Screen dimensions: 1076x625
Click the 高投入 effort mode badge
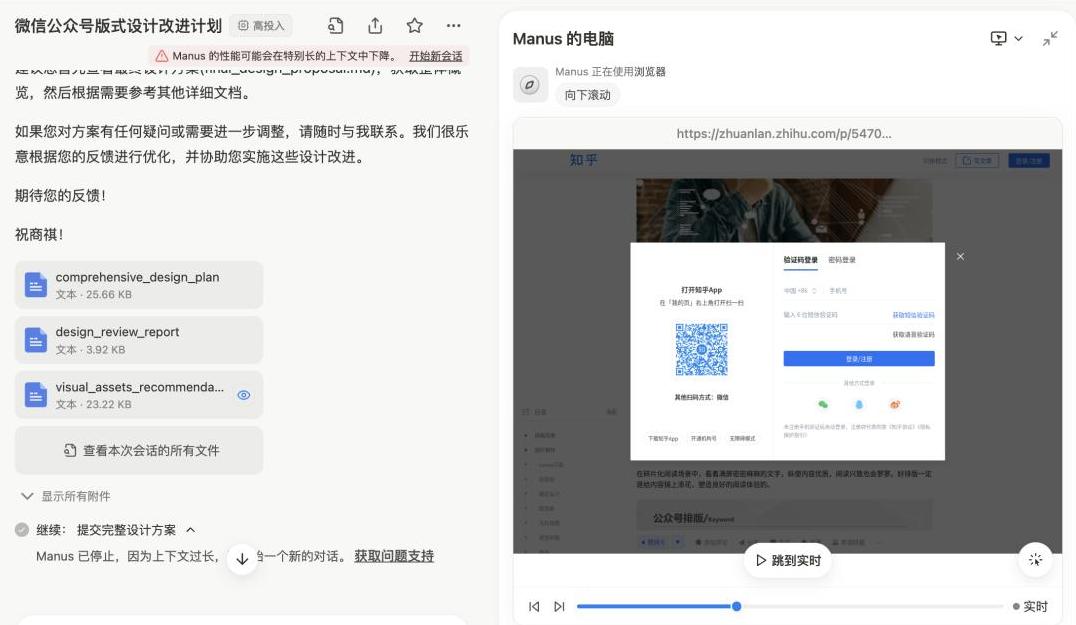pos(261,26)
